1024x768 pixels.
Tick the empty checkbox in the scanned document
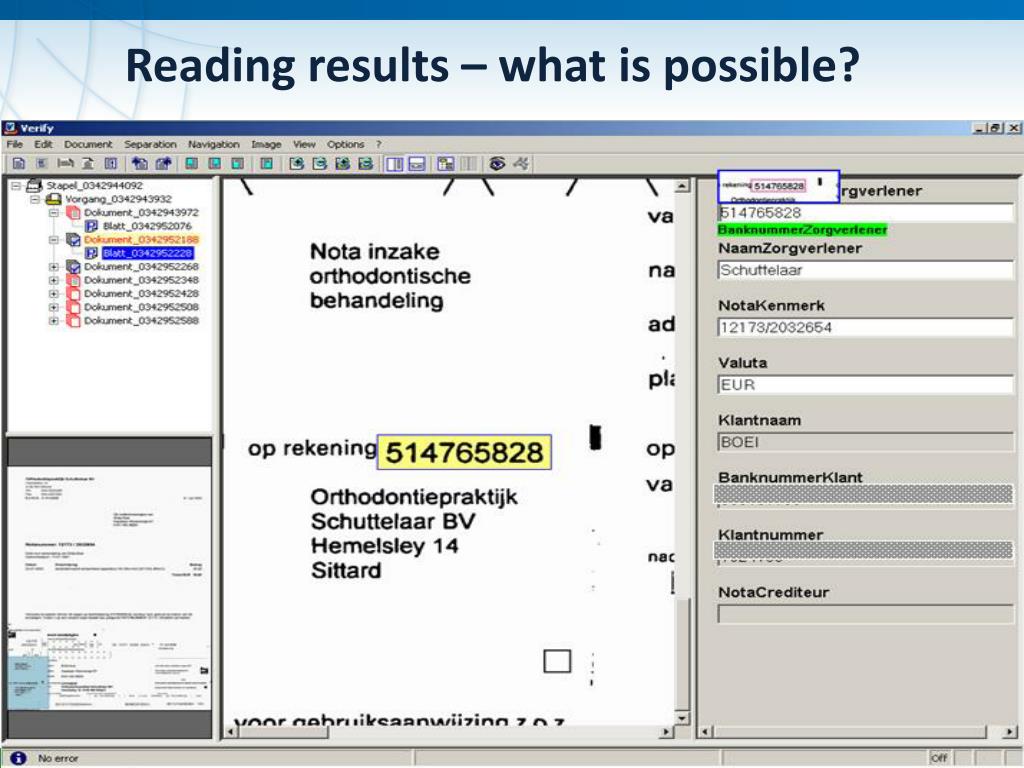(557, 661)
